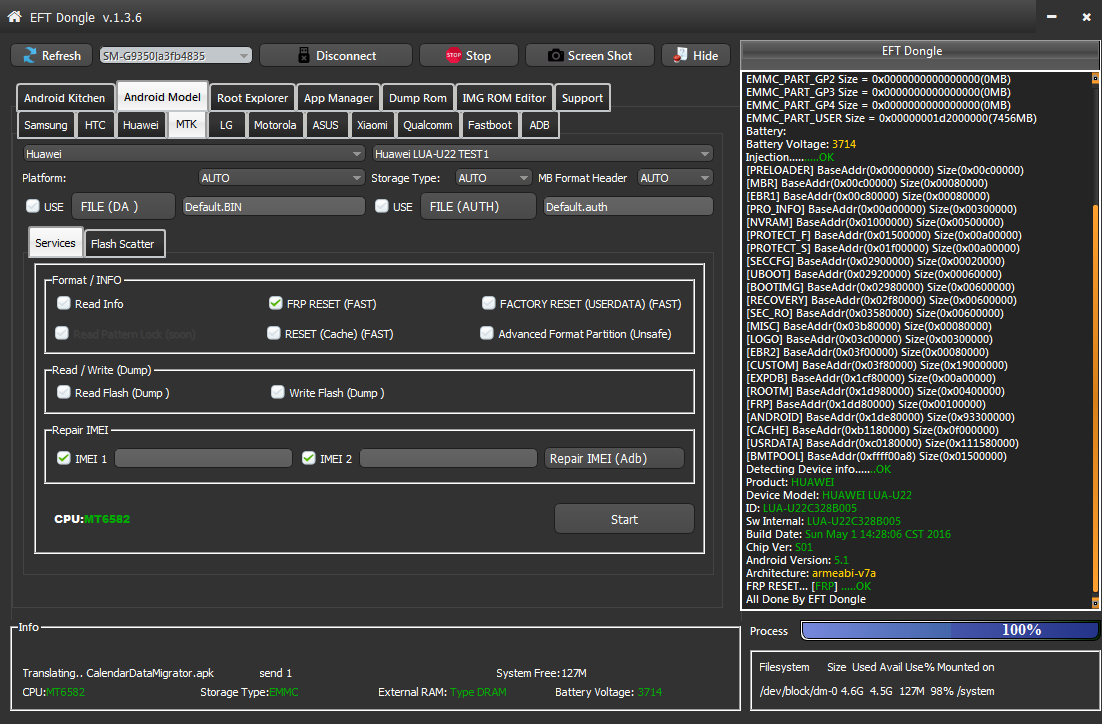Close the EFT Dongle window
The image size is (1102, 724).
(1086, 16)
